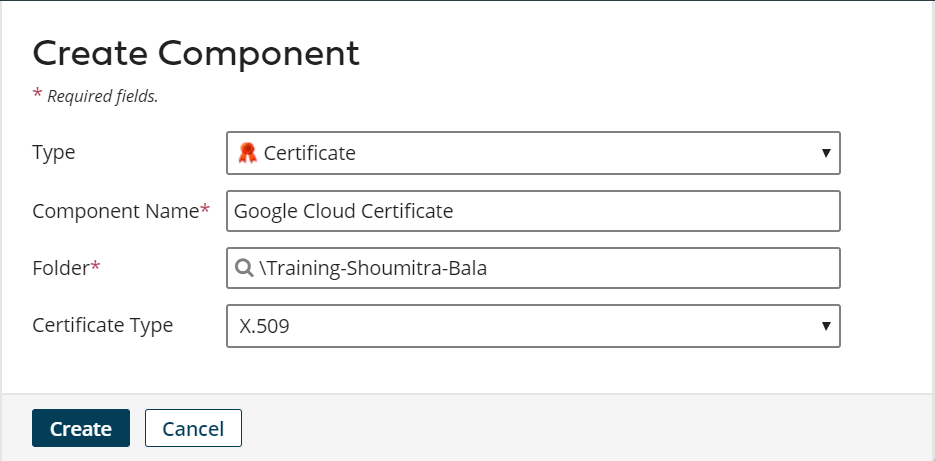Click the Component Name label
Screen dimensions: 935x461
point(115,211)
